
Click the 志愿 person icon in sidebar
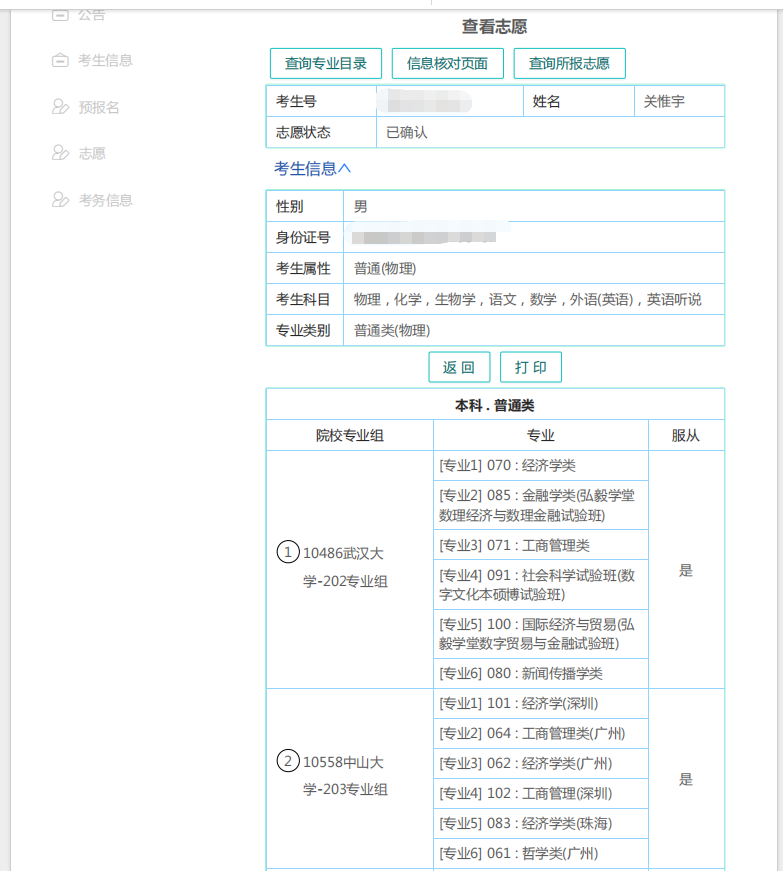click(60, 153)
